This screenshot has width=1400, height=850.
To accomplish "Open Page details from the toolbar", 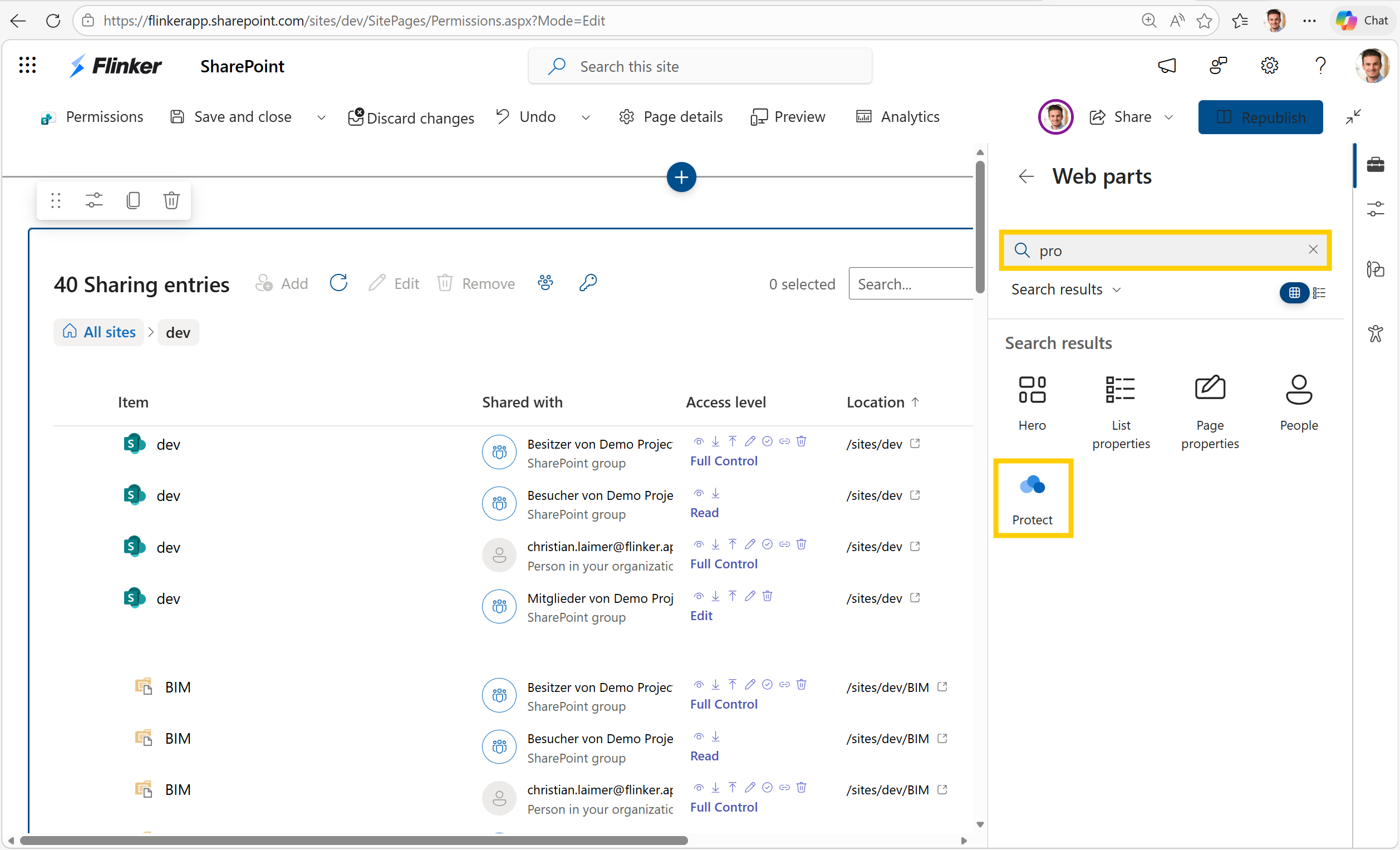I will [x=670, y=117].
